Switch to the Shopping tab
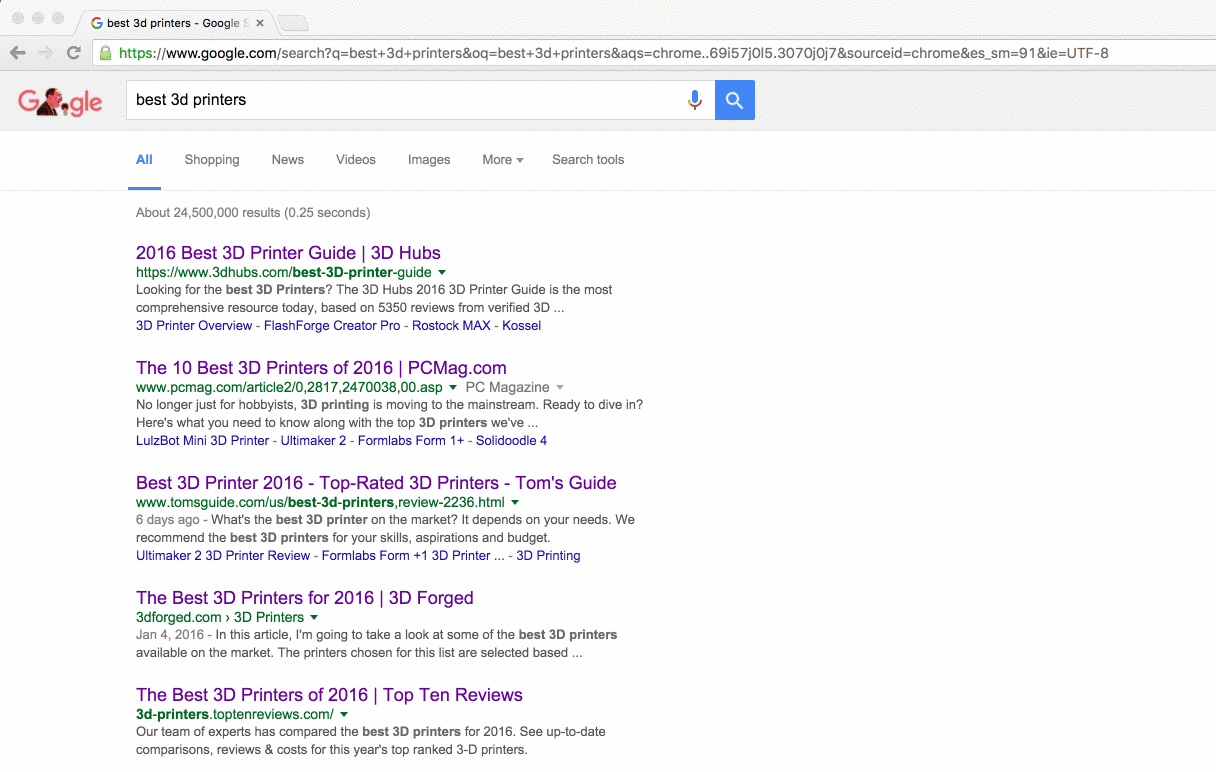 coord(212,160)
